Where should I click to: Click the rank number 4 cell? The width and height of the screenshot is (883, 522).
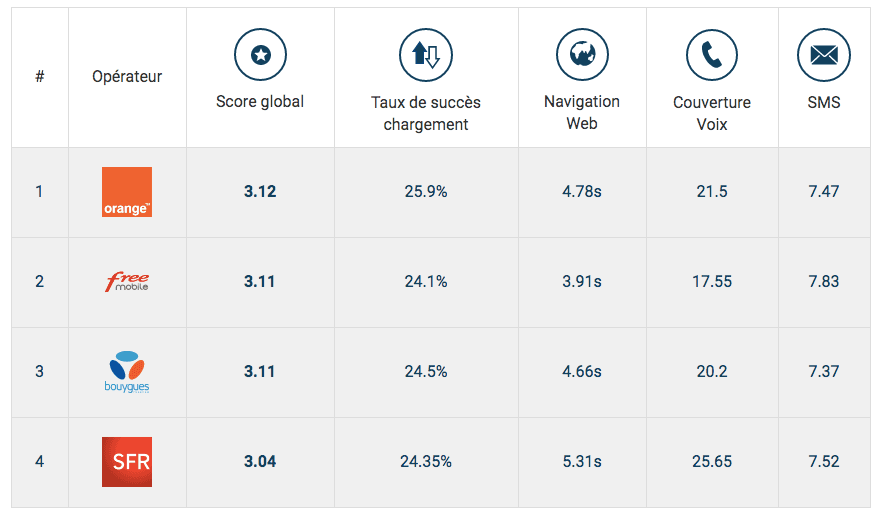pos(40,462)
